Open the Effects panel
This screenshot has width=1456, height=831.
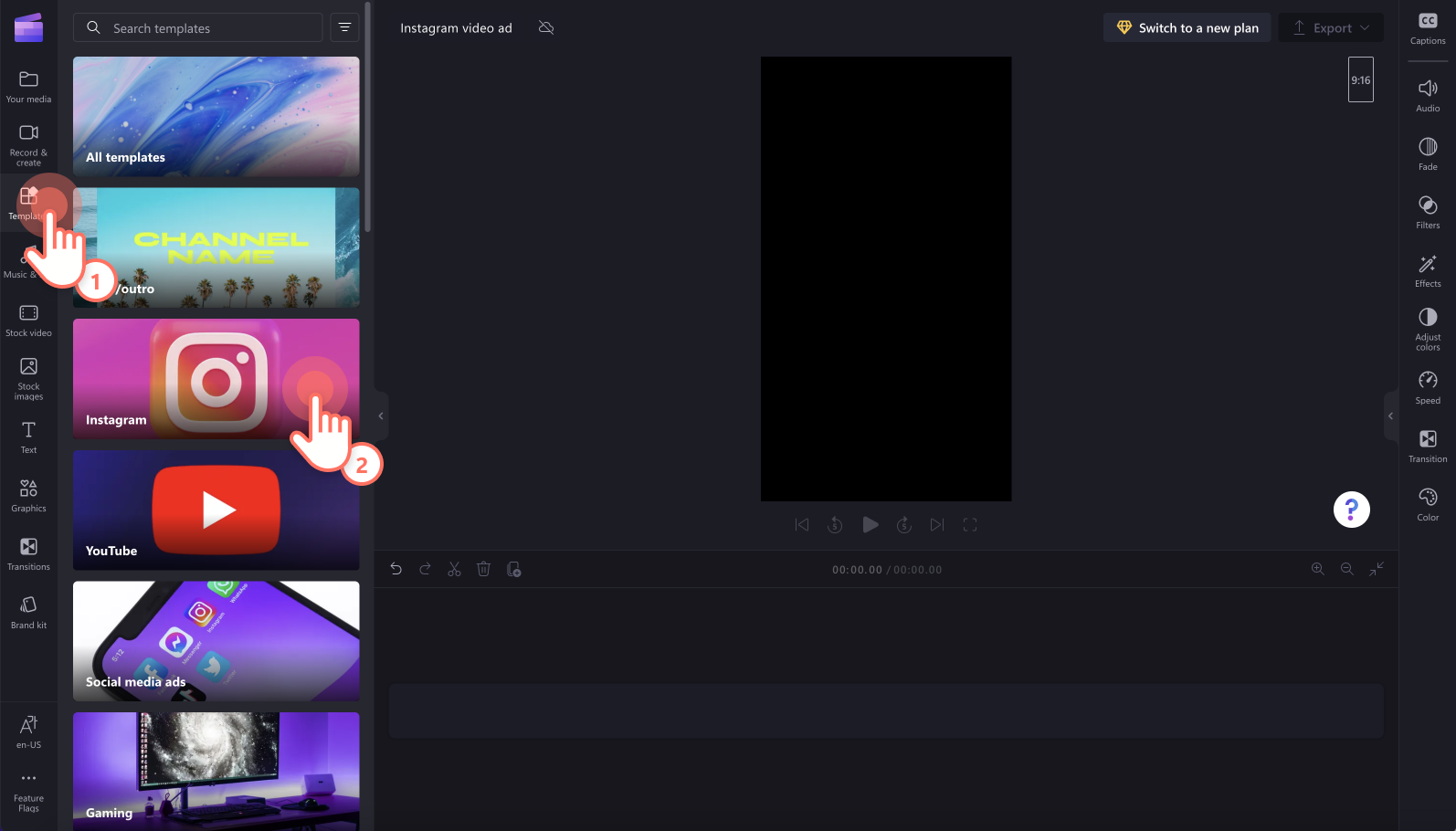pyautogui.click(x=1428, y=271)
